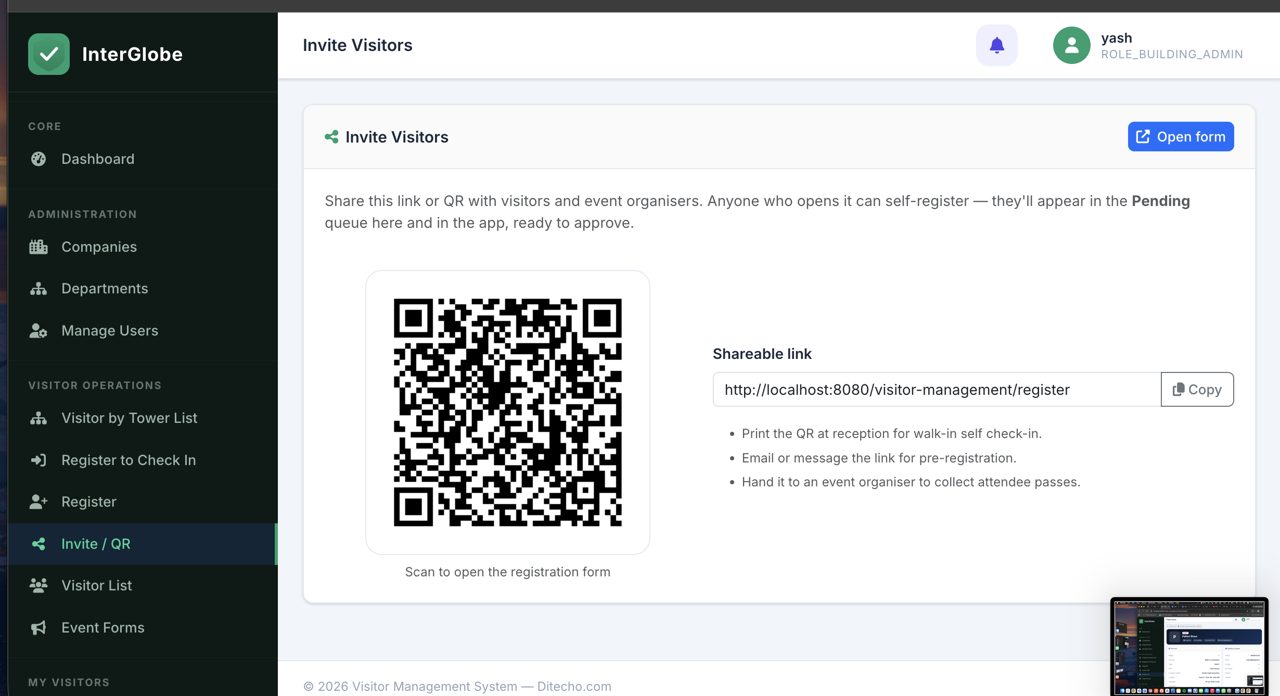Click the 'Print the QR at reception' bullet
This screenshot has width=1280, height=696.
point(892,434)
